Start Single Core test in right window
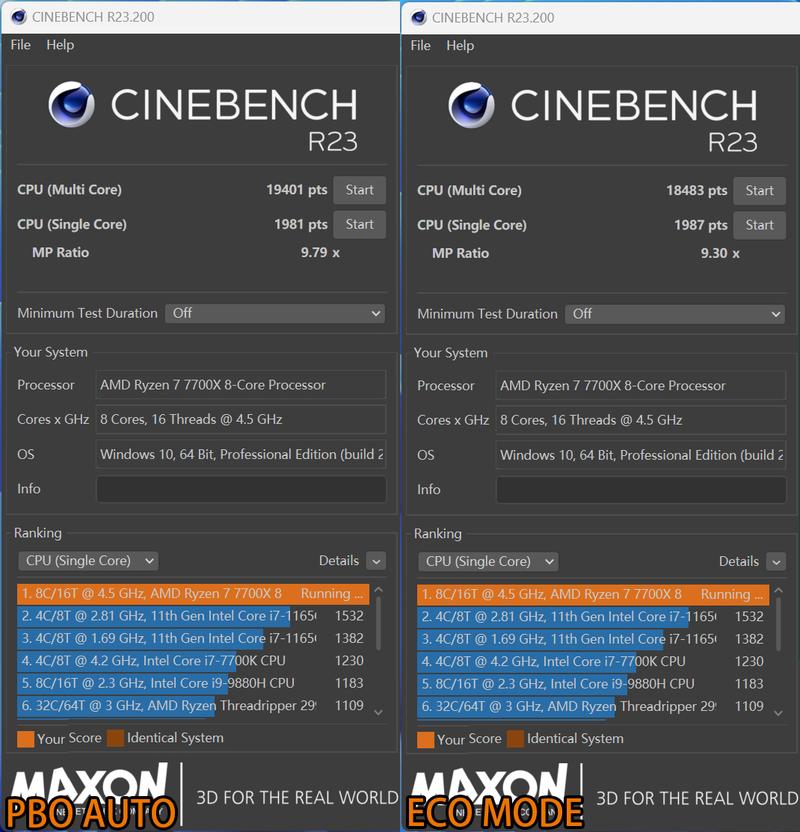Image resolution: width=800 pixels, height=832 pixels. point(759,225)
